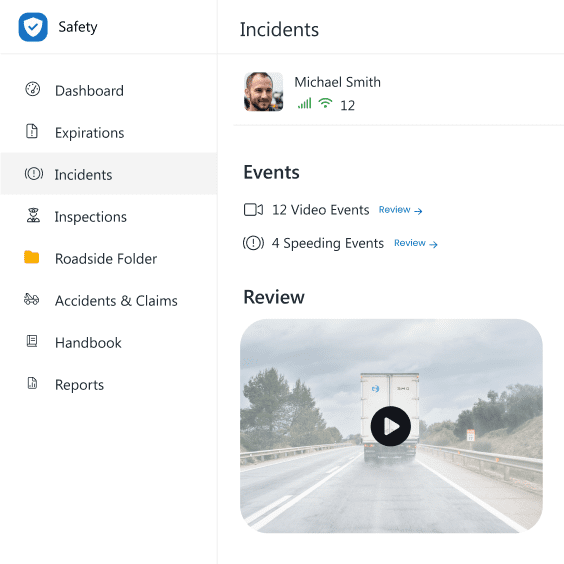
Task: Click the green cellular signal bars icon
Action: click(304, 104)
